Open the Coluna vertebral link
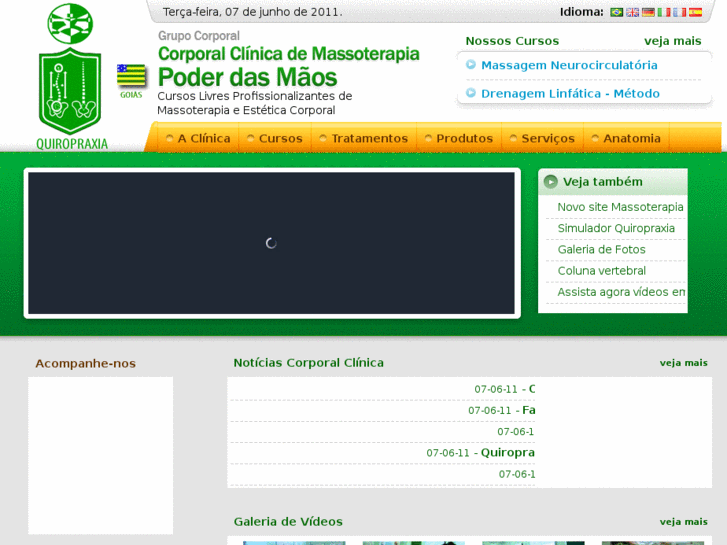The image size is (727, 545). pyautogui.click(x=601, y=271)
